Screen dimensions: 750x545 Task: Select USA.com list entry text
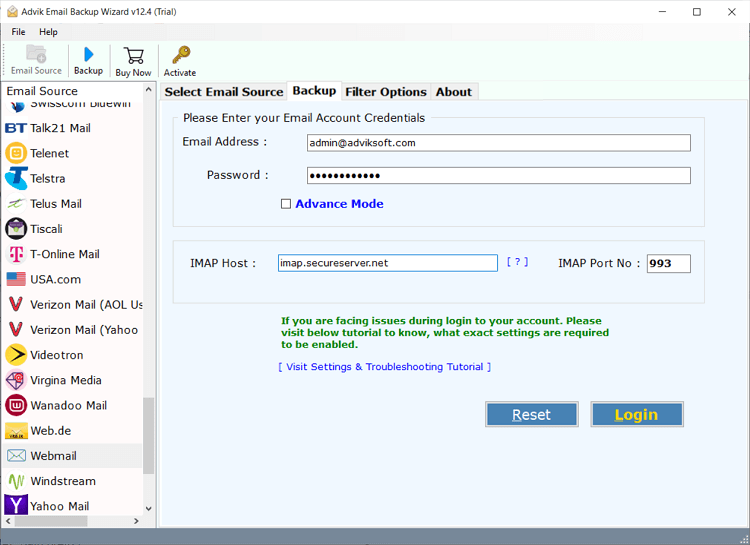pyautogui.click(x=55, y=279)
